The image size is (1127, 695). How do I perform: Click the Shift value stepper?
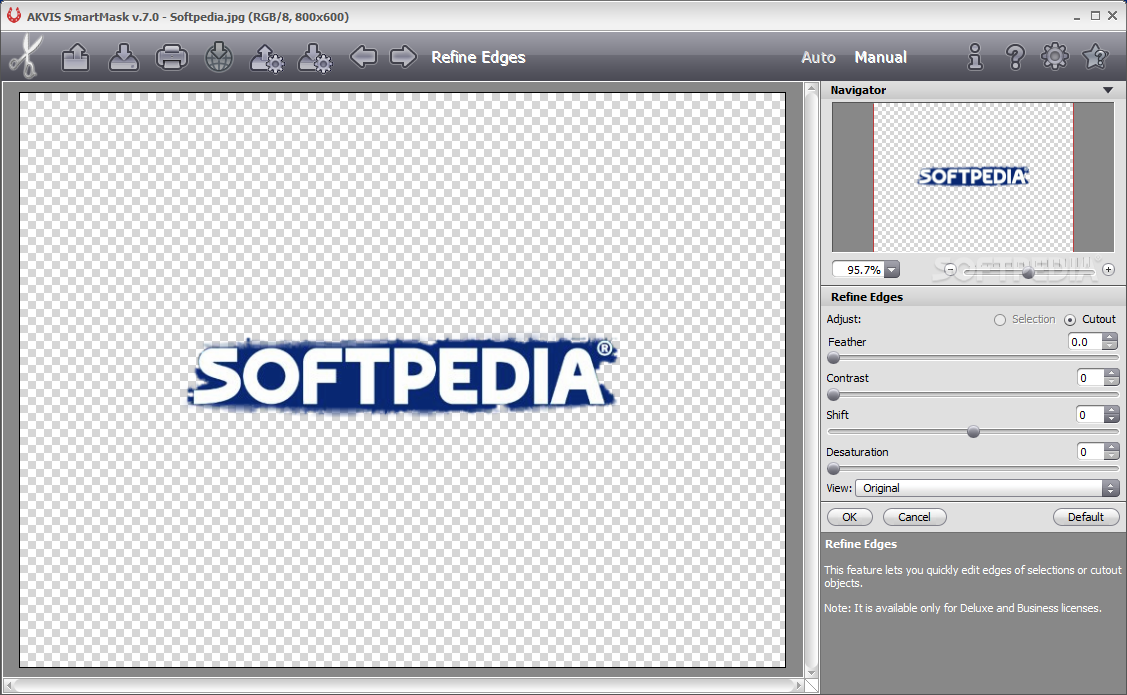pos(1112,415)
